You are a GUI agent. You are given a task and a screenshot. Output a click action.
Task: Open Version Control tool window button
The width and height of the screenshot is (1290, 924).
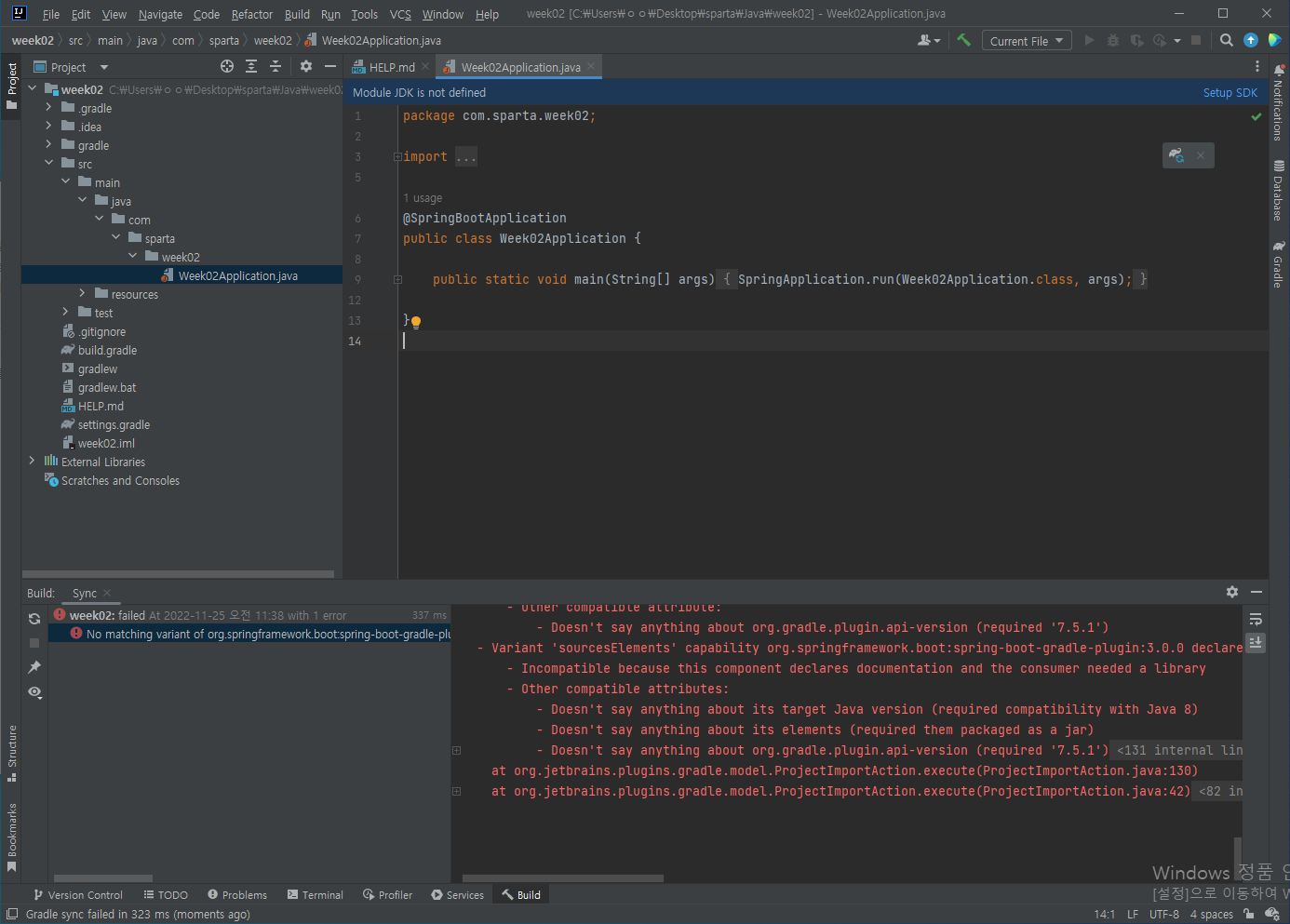pyautogui.click(x=78, y=895)
